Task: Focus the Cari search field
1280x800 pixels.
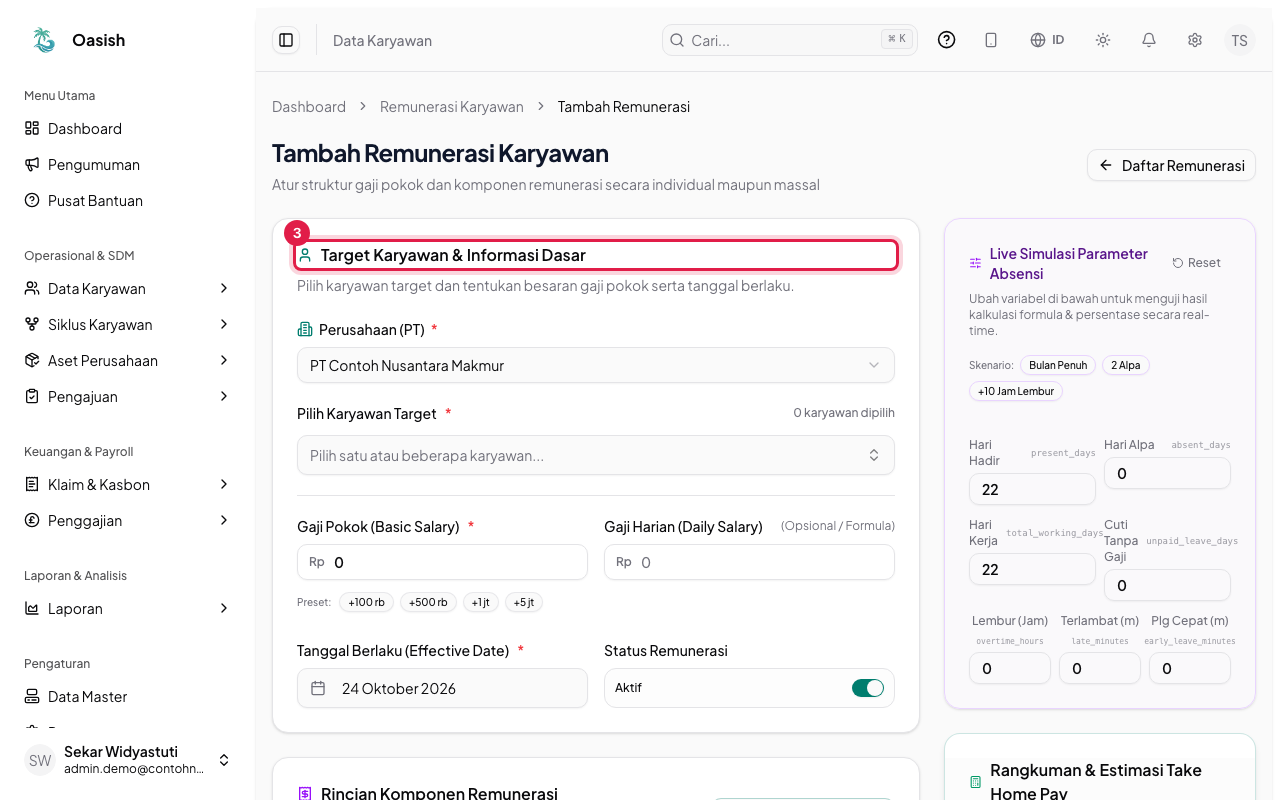Action: 790,40
